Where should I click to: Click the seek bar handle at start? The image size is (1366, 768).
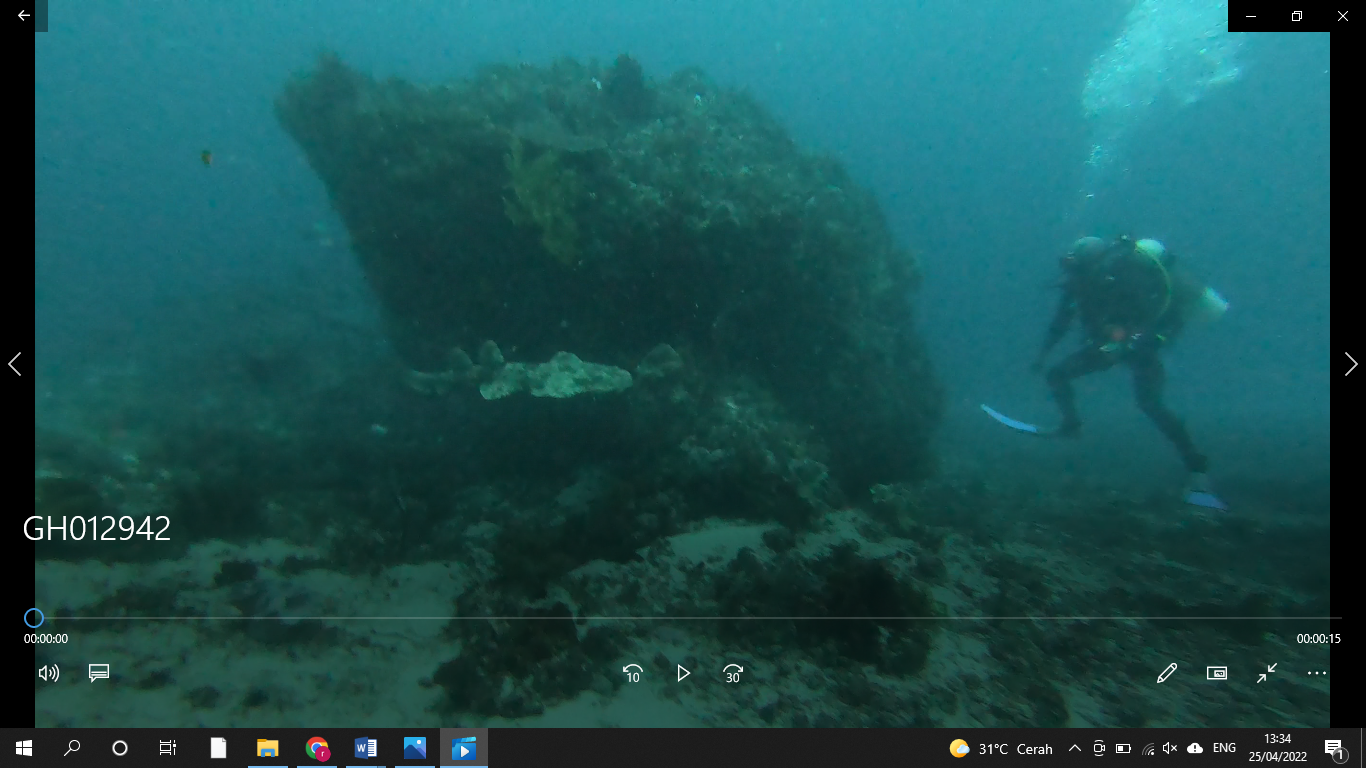pos(34,618)
